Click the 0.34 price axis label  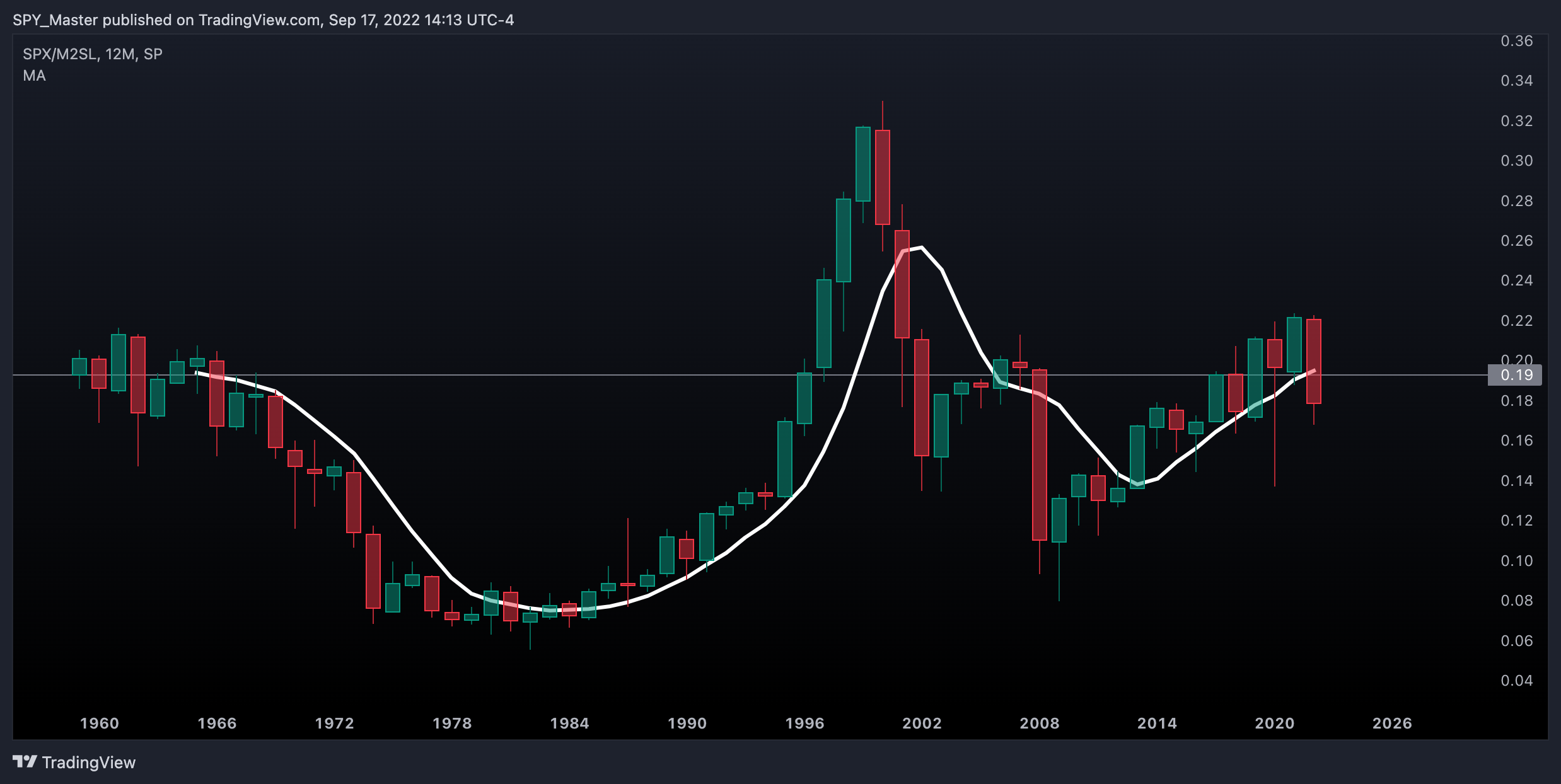1516,81
